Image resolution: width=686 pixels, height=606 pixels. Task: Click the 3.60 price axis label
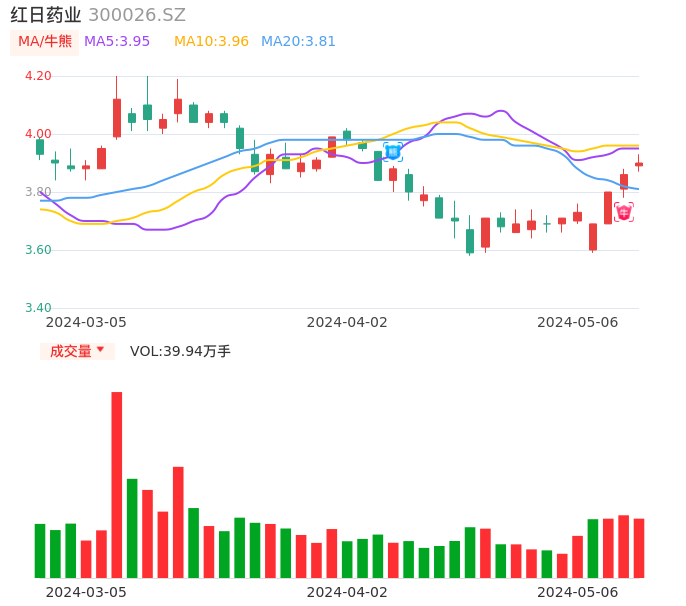coord(38,250)
